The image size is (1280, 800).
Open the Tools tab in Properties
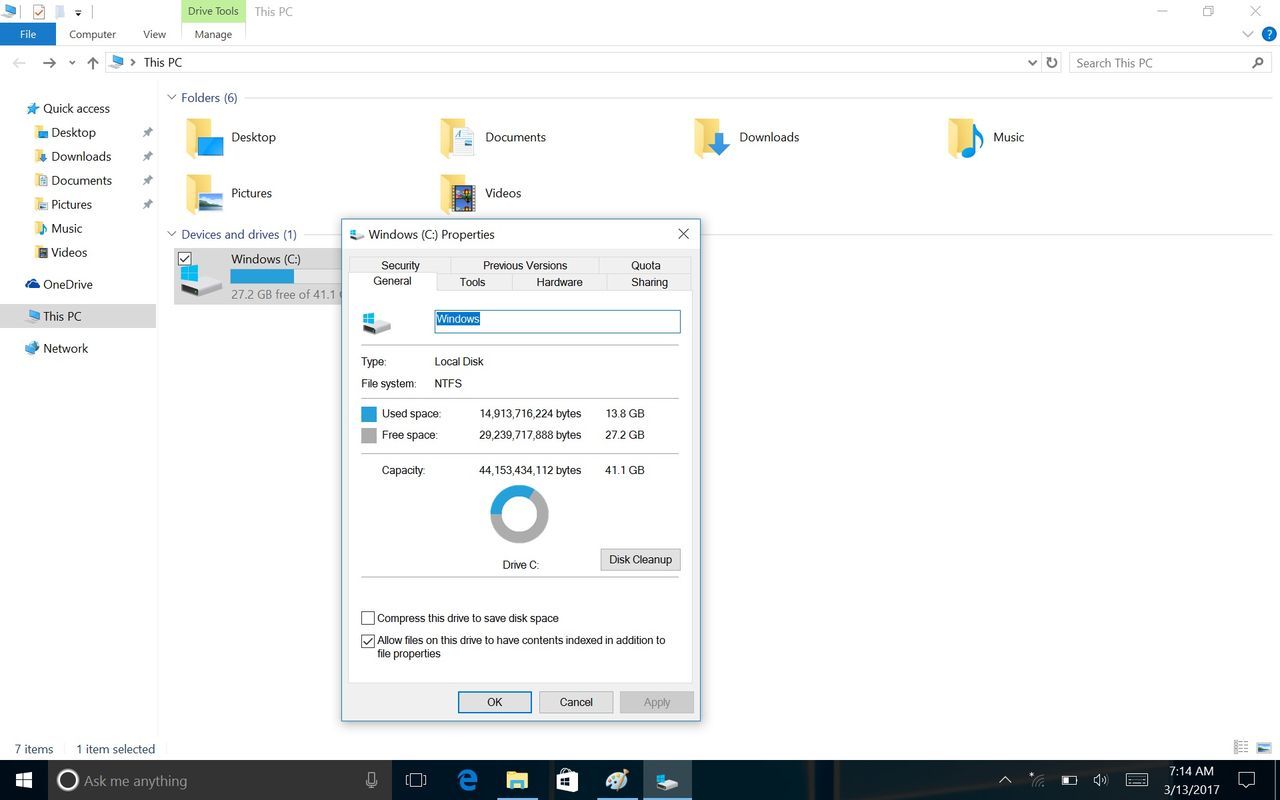tap(472, 282)
